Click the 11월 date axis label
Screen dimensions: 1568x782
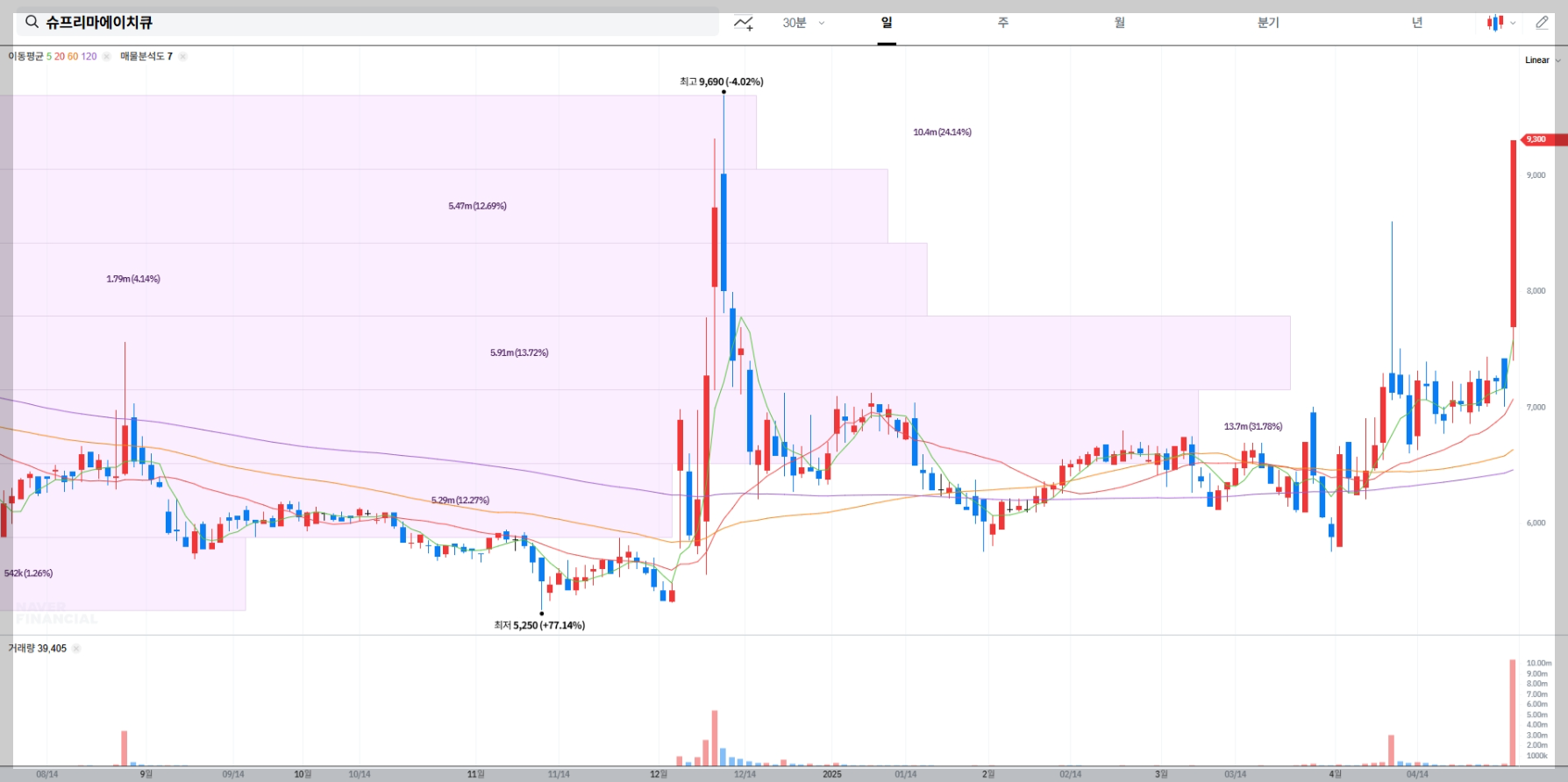[475, 774]
